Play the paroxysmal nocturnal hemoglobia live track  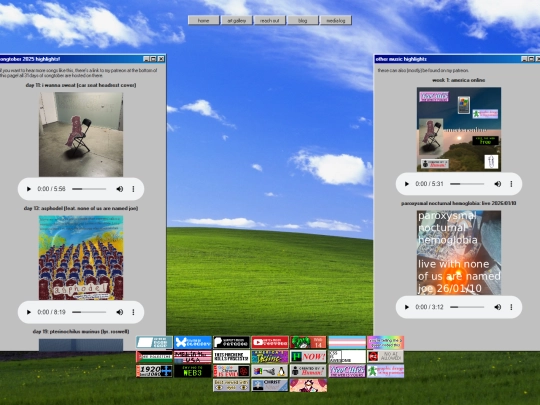[x=407, y=307]
